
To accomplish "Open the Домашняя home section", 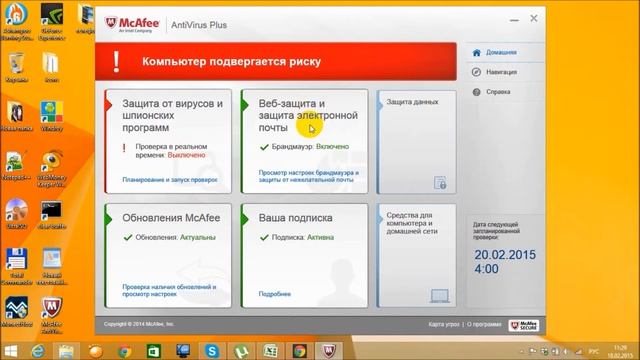I will 501,52.
